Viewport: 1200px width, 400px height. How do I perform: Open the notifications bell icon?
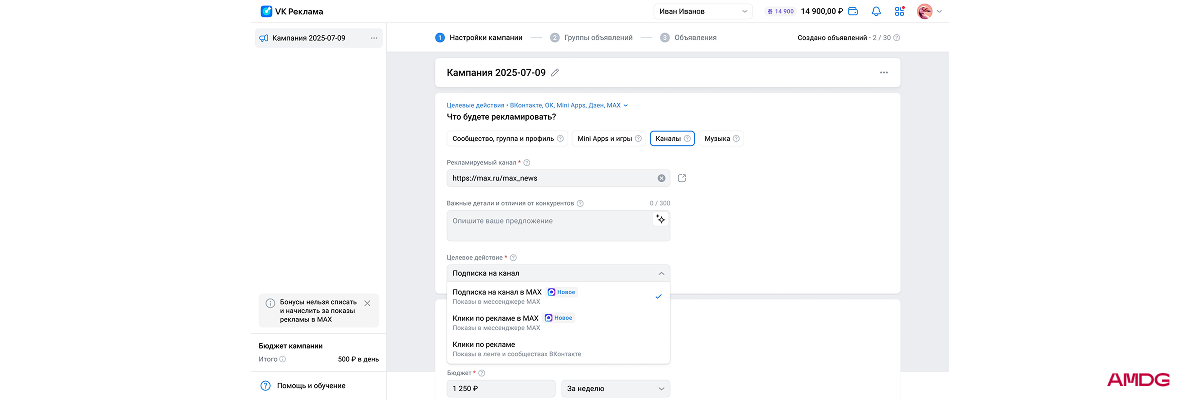[x=877, y=12]
